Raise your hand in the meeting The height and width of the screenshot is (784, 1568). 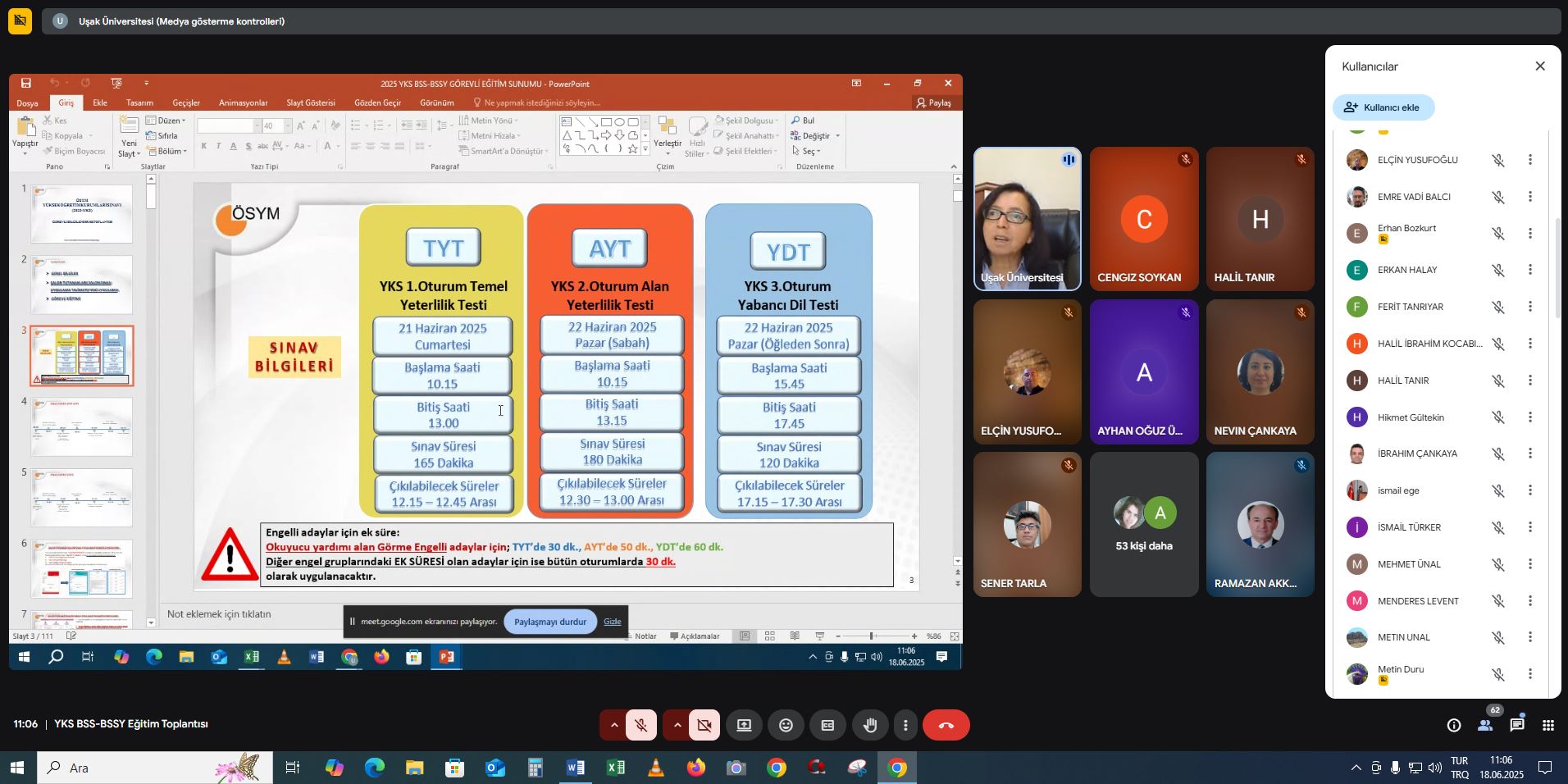[x=869, y=725]
